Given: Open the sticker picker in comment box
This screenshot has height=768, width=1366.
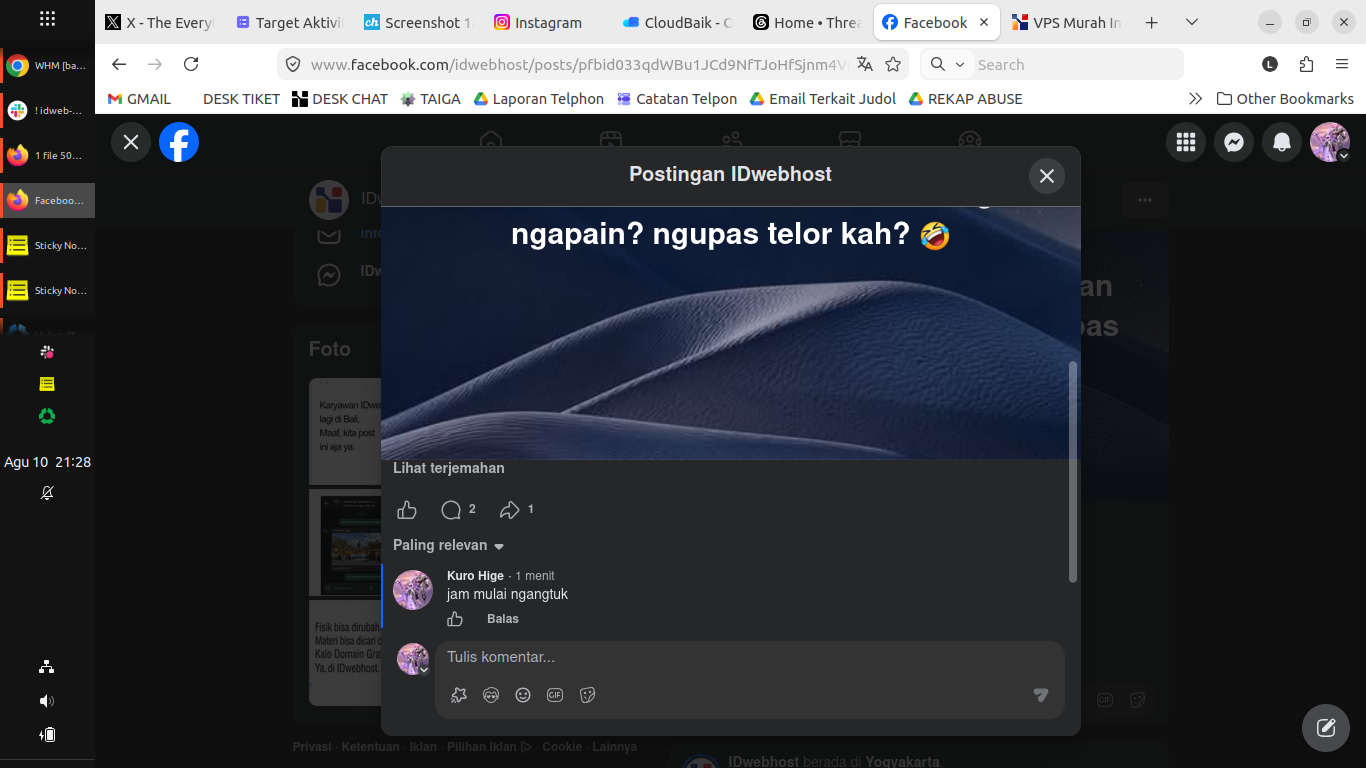Looking at the screenshot, I should point(587,695).
